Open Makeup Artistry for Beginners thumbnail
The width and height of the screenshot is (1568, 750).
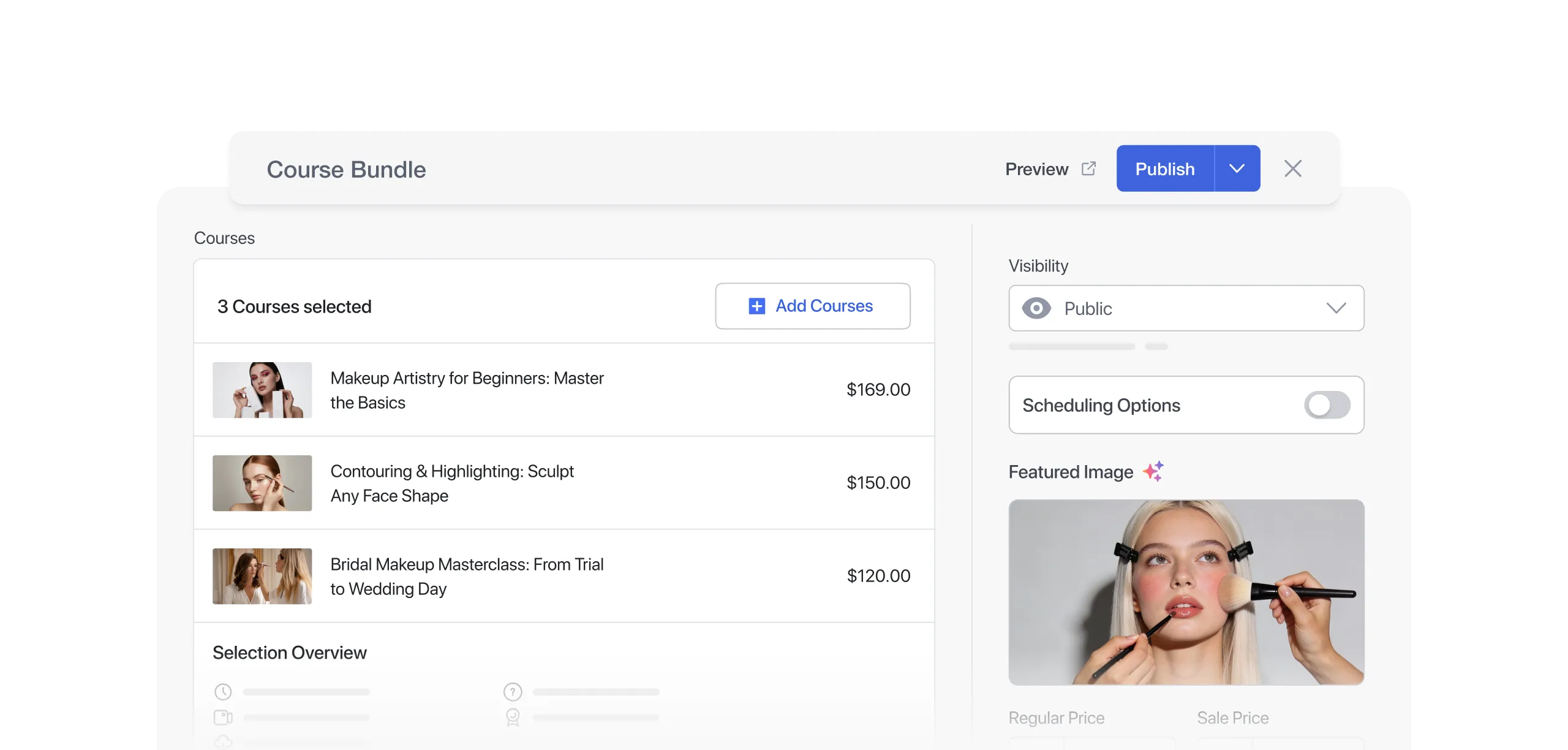point(262,390)
